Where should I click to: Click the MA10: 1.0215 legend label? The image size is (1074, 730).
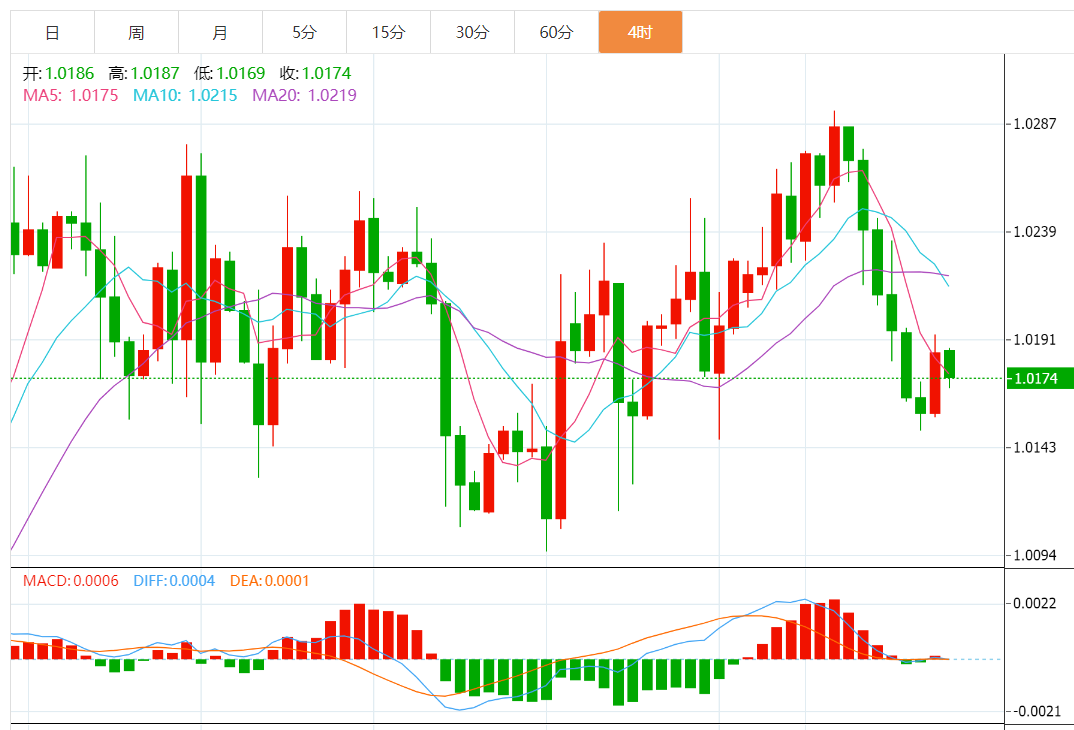pos(185,95)
